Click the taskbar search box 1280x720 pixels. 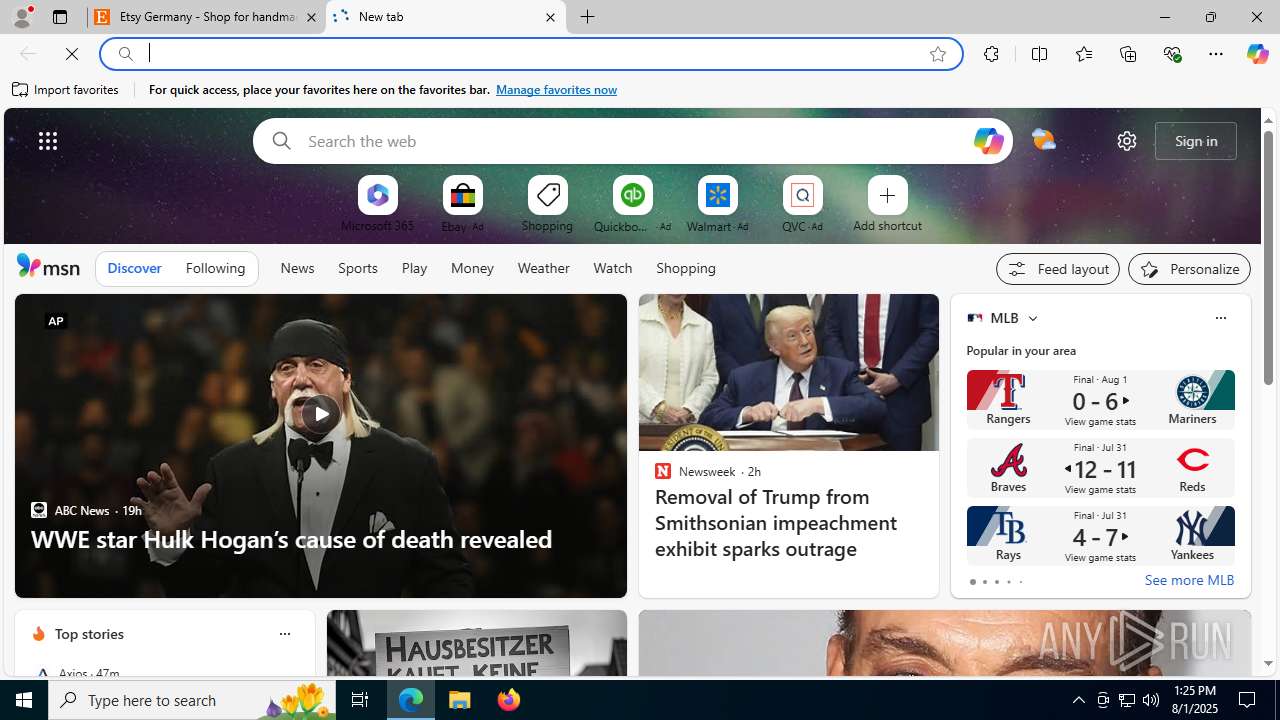tap(190, 700)
